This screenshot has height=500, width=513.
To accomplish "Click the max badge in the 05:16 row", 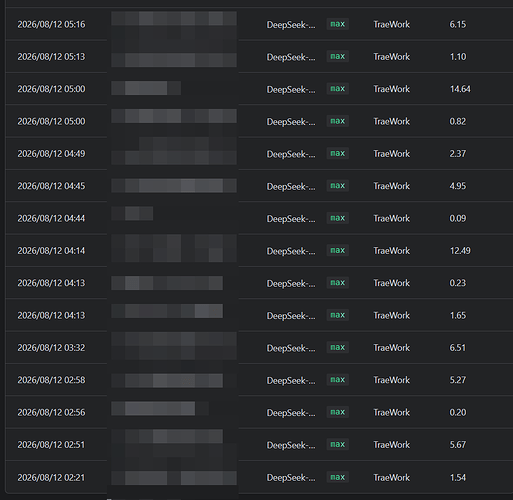I will point(337,24).
